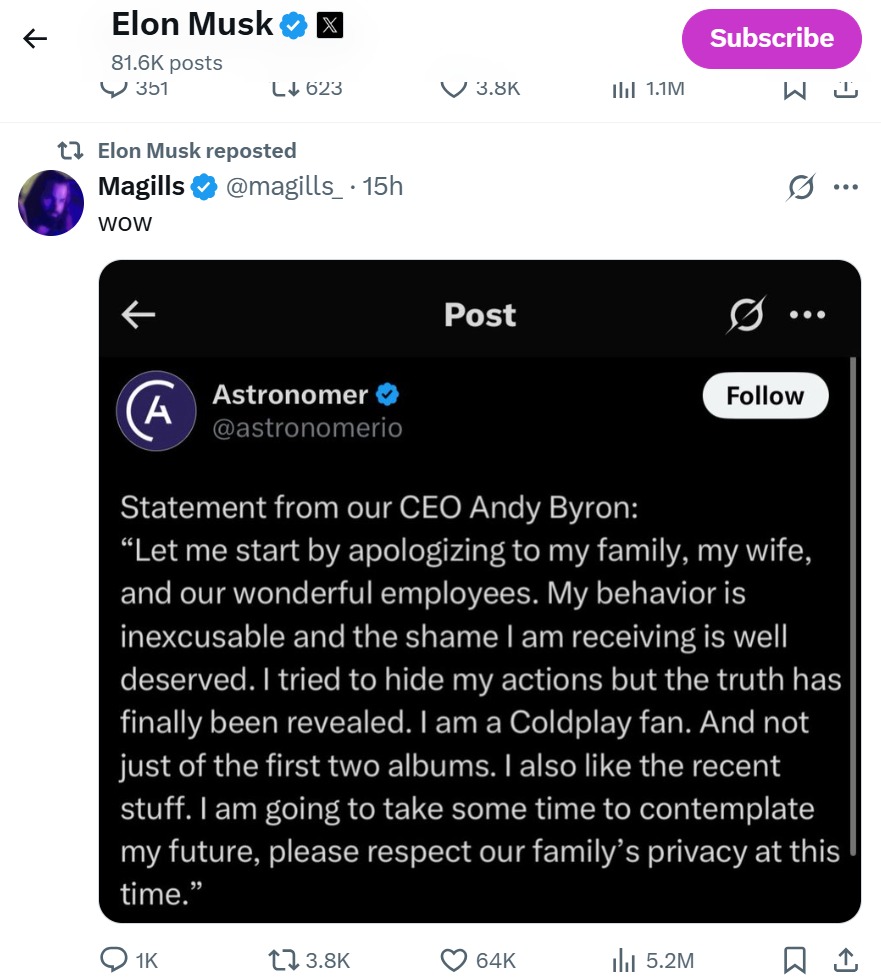Share the Magills post
This screenshot has width=881, height=978.
pyautogui.click(x=845, y=959)
